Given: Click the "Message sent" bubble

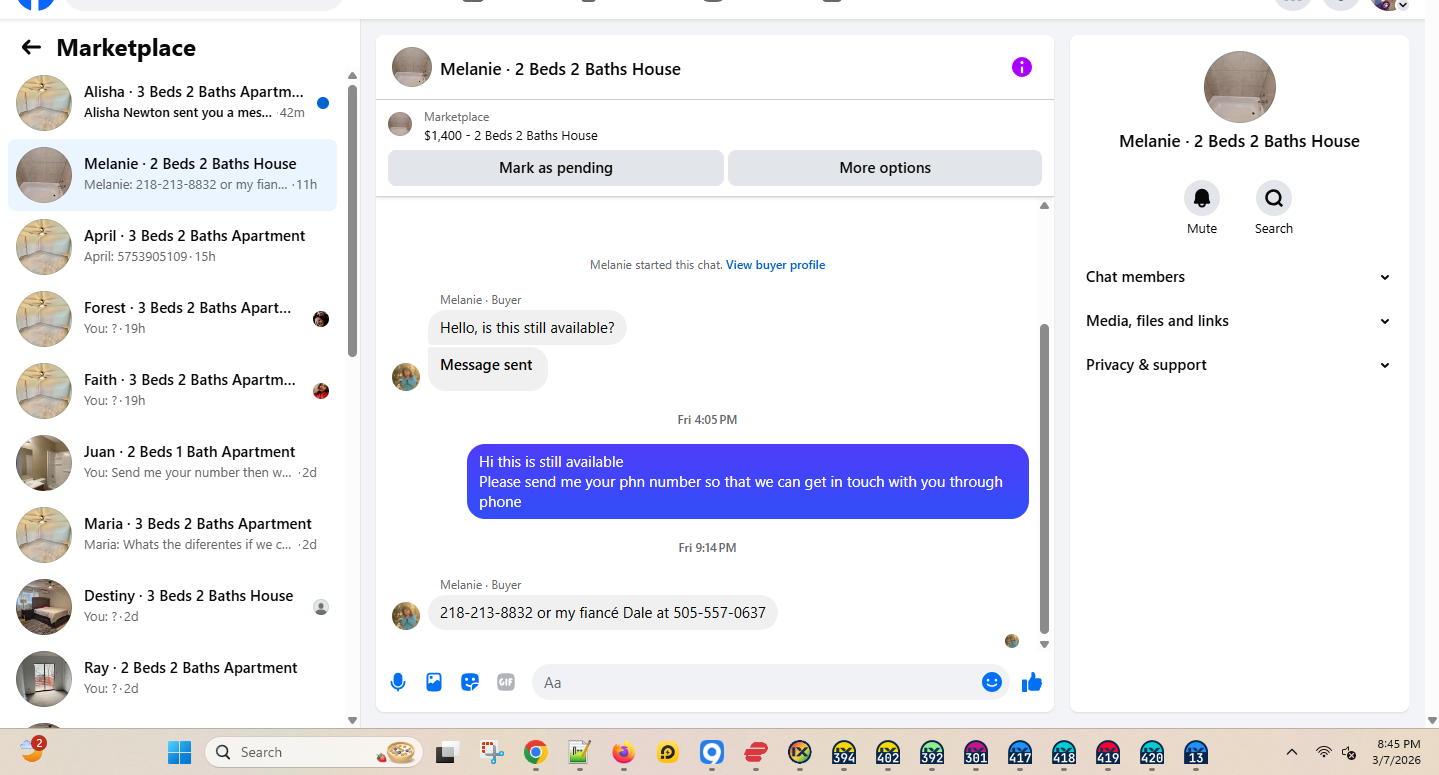Looking at the screenshot, I should click(x=487, y=367).
